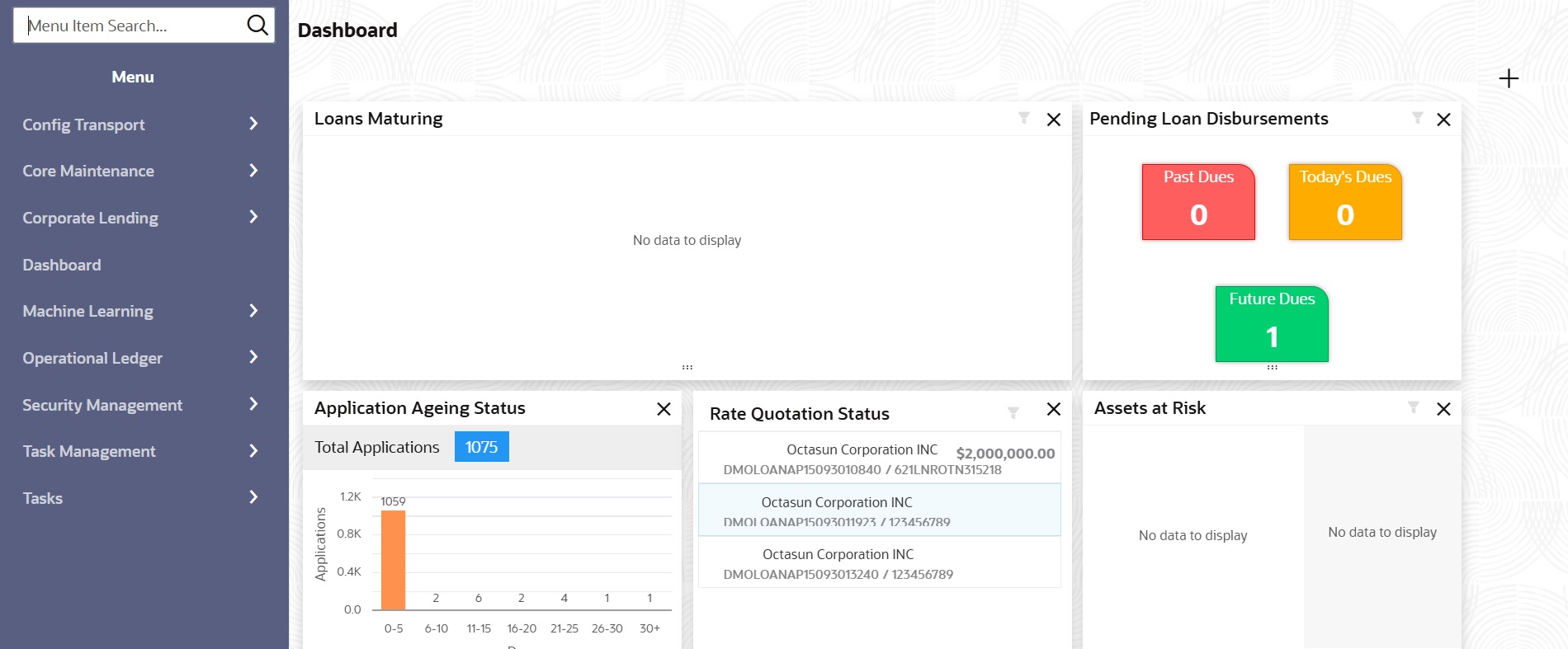This screenshot has height=649, width=1568.
Task: Close the Loans Maturing widget
Action: (1054, 120)
